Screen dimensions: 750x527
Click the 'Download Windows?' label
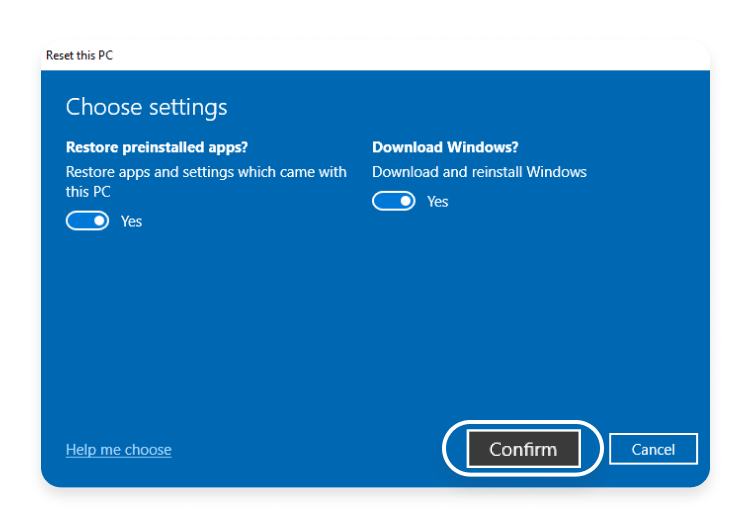click(445, 147)
